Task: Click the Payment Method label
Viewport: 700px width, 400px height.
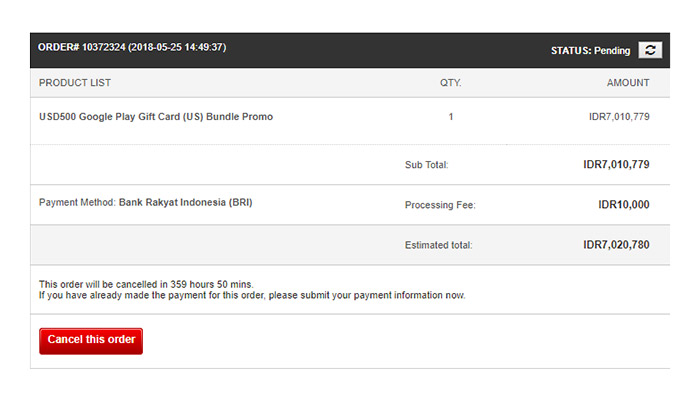Action: coord(77,203)
